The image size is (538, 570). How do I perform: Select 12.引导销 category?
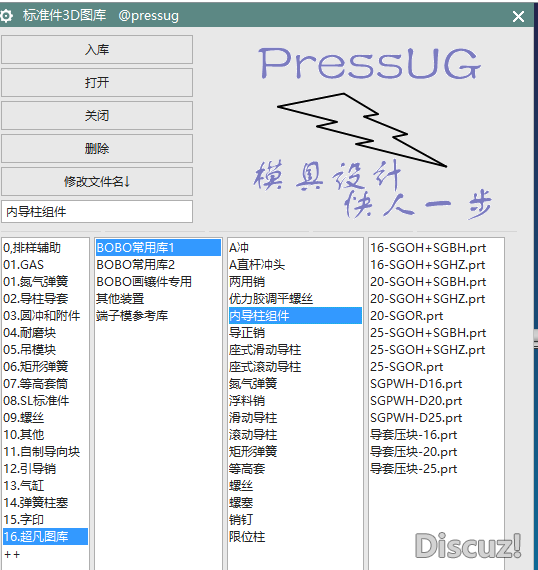(45, 469)
